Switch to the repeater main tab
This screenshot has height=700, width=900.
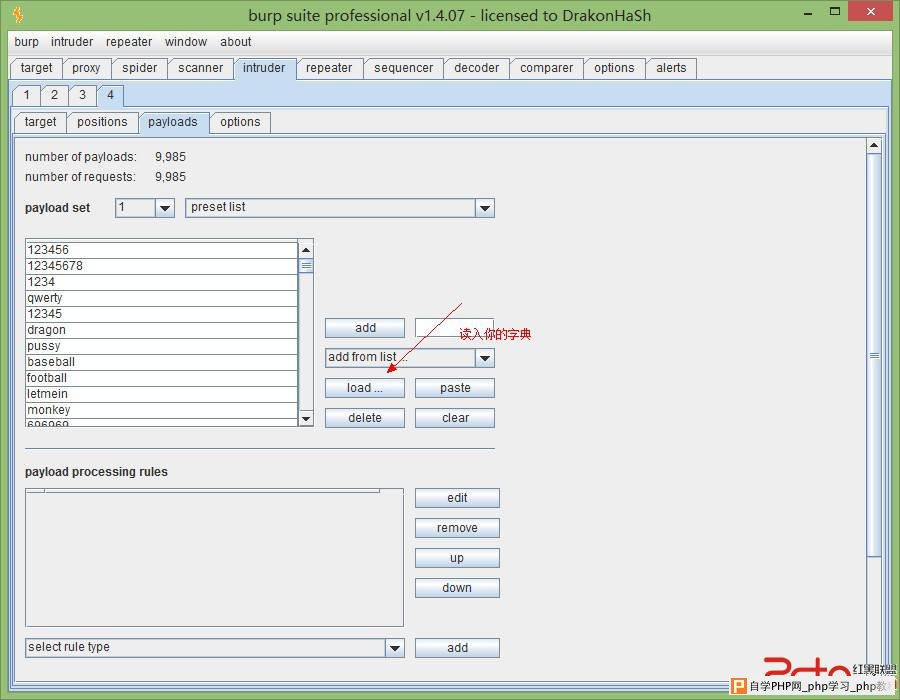tap(329, 68)
